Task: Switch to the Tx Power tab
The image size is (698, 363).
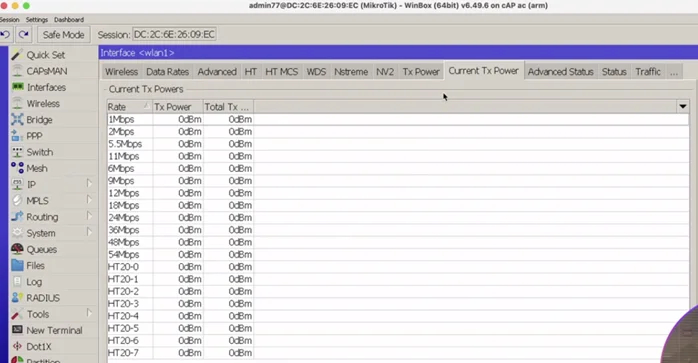Action: pyautogui.click(x=421, y=72)
